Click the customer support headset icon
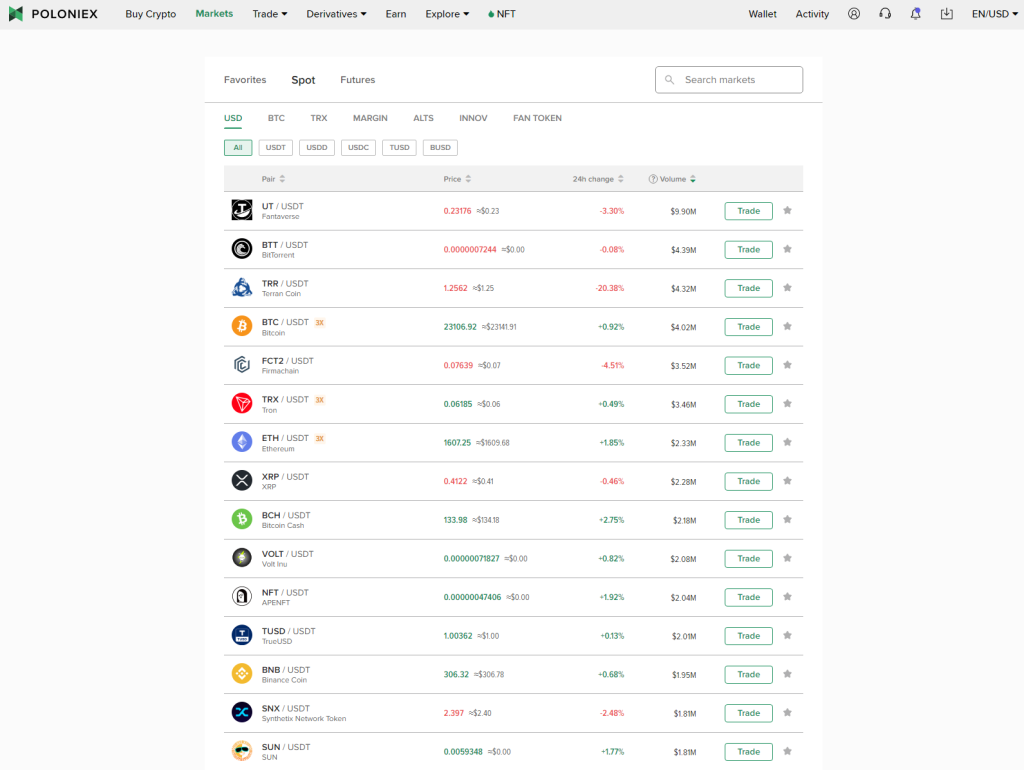The height and width of the screenshot is (770, 1024). pos(884,14)
